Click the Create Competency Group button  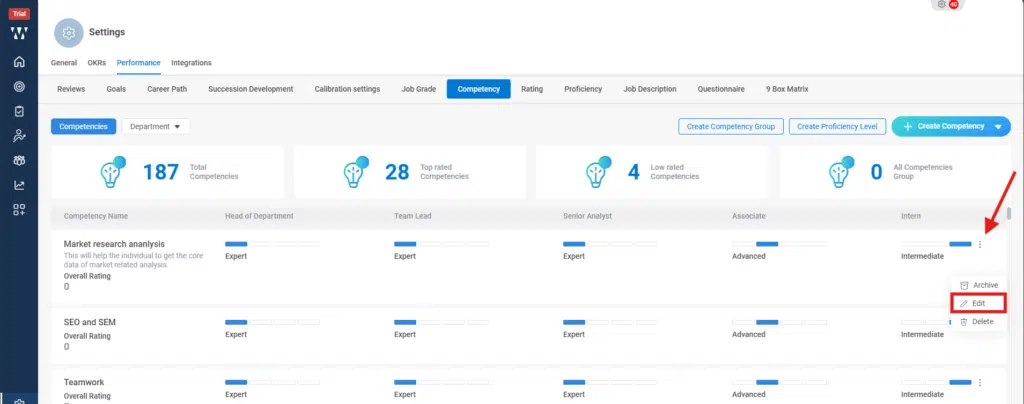pos(729,126)
